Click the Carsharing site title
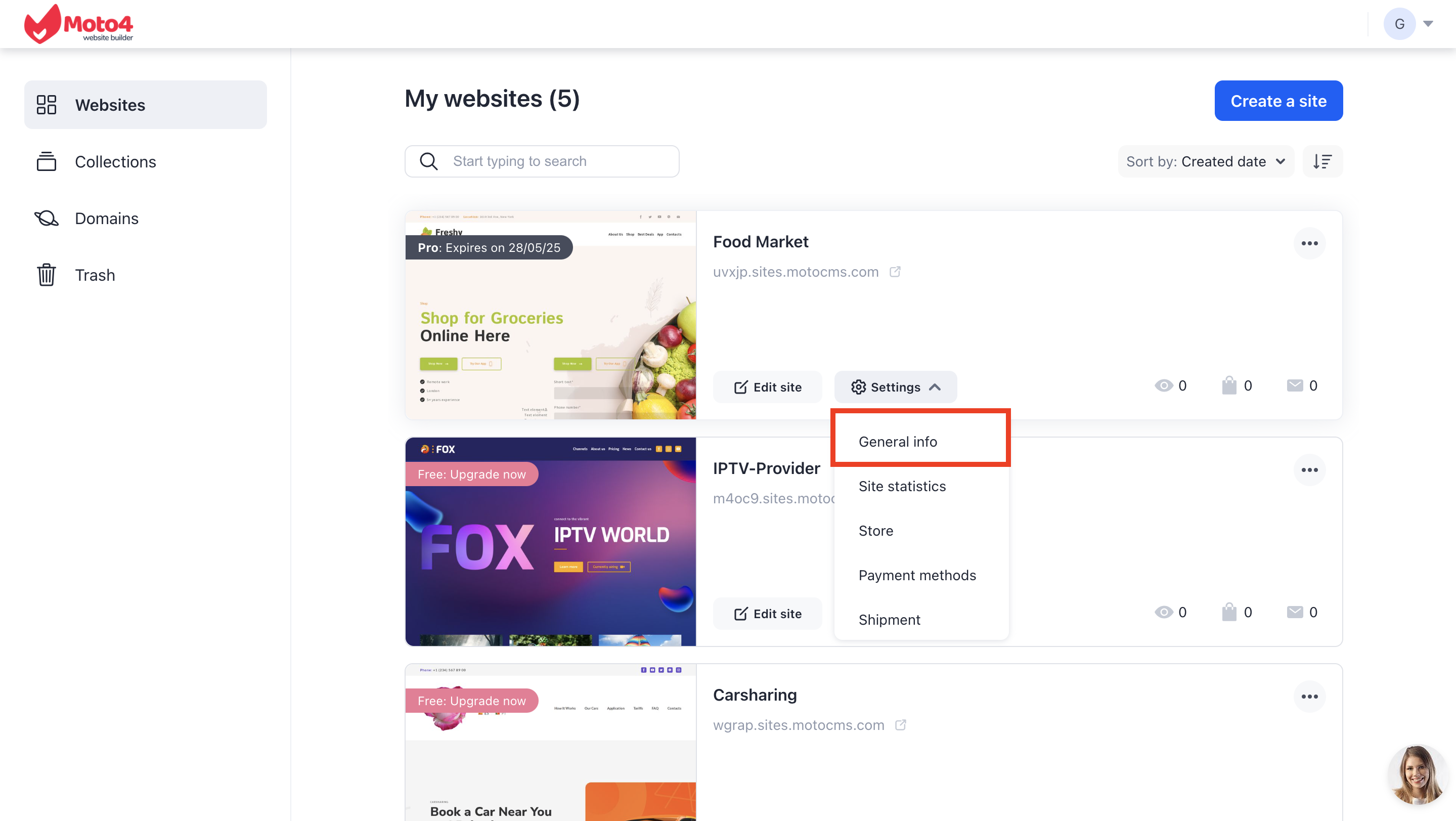The width and height of the screenshot is (1456, 821). (x=755, y=695)
